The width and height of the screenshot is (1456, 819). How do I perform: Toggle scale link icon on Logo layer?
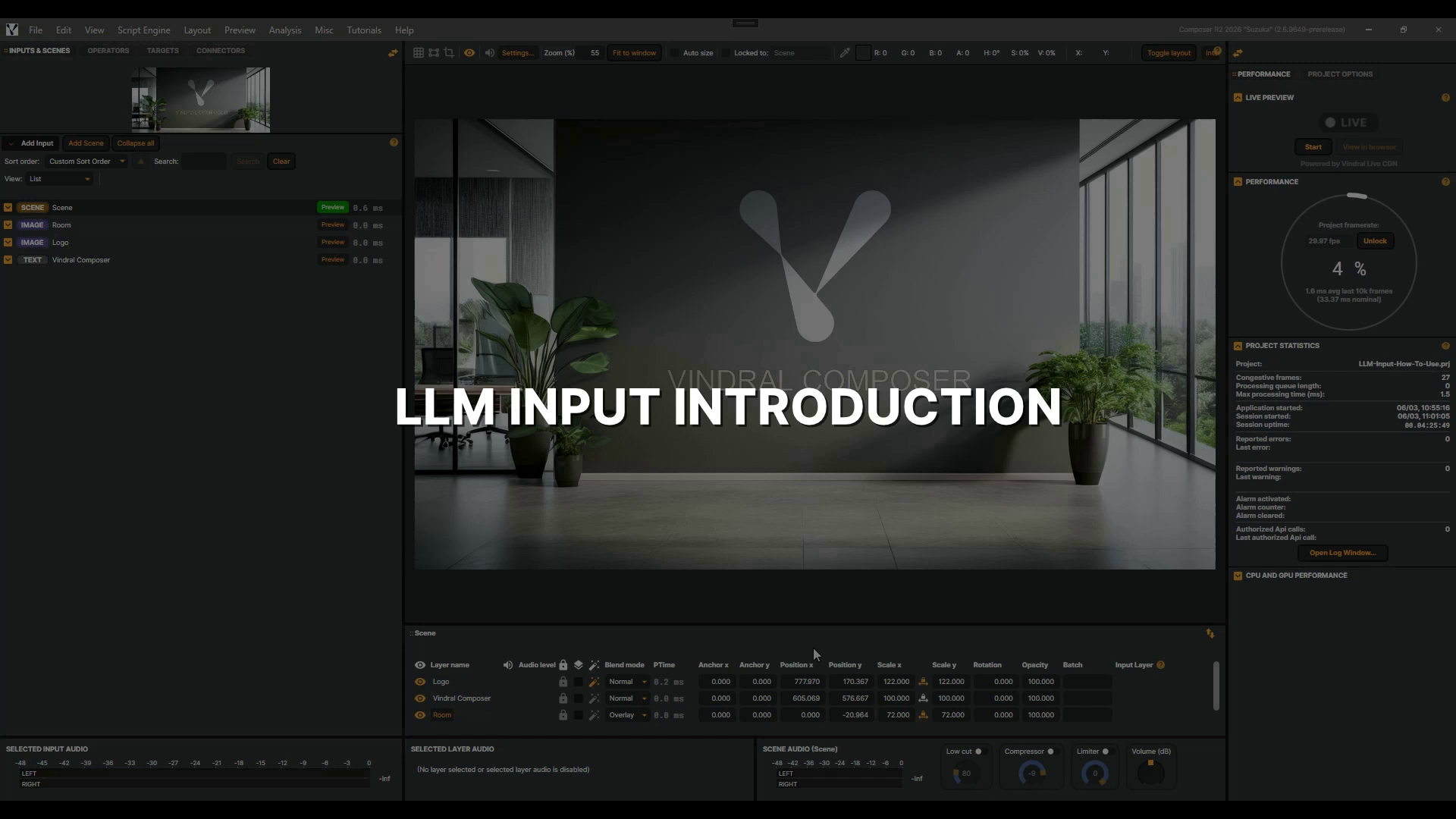point(923,682)
